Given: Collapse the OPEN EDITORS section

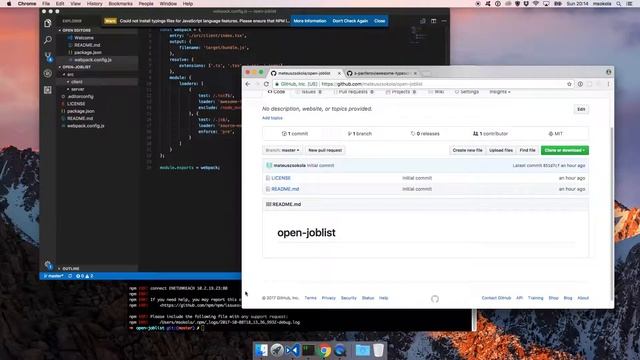Looking at the screenshot, I should click(75, 30).
